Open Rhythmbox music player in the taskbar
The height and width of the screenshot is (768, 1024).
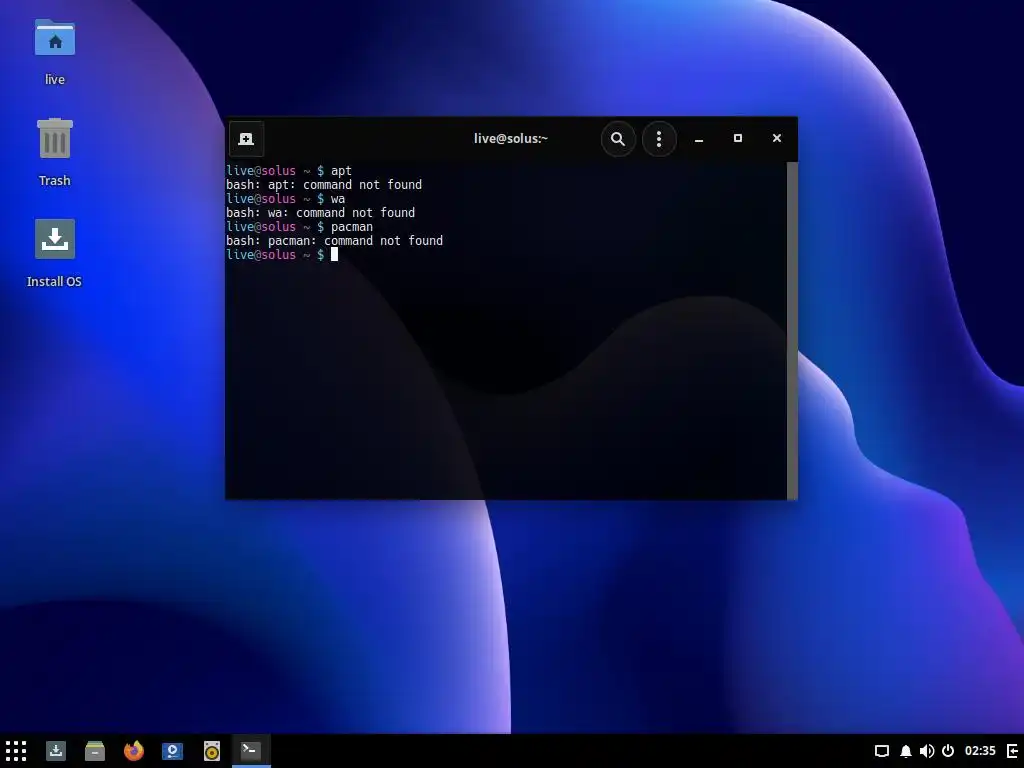click(212, 751)
